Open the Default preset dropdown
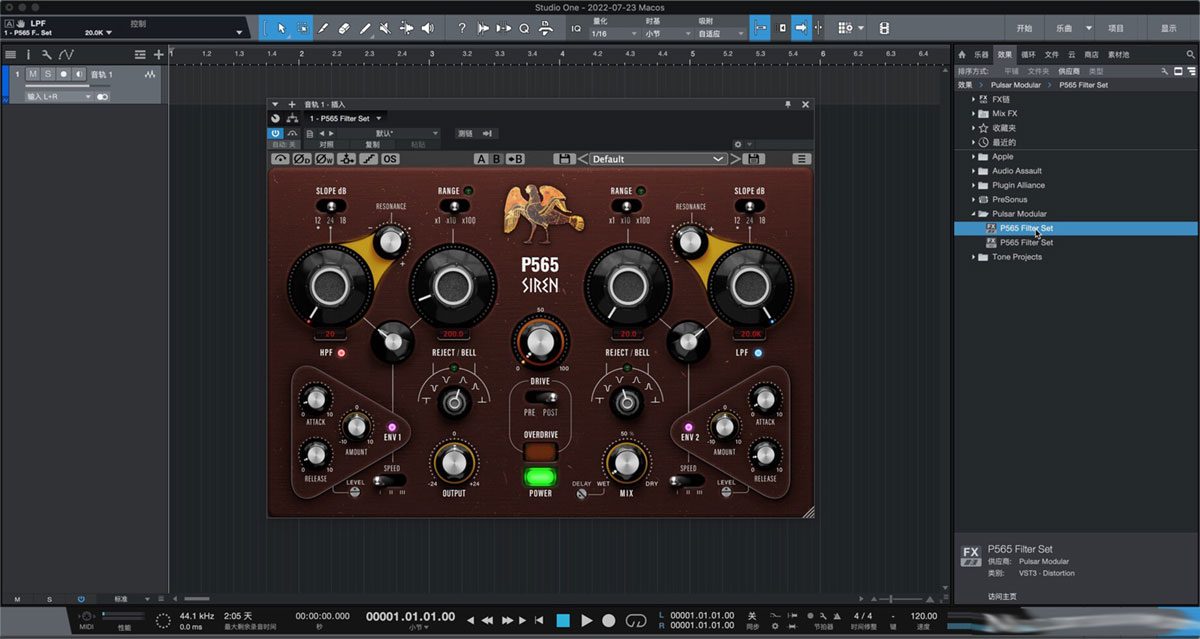The height and width of the screenshot is (639, 1200). [657, 159]
